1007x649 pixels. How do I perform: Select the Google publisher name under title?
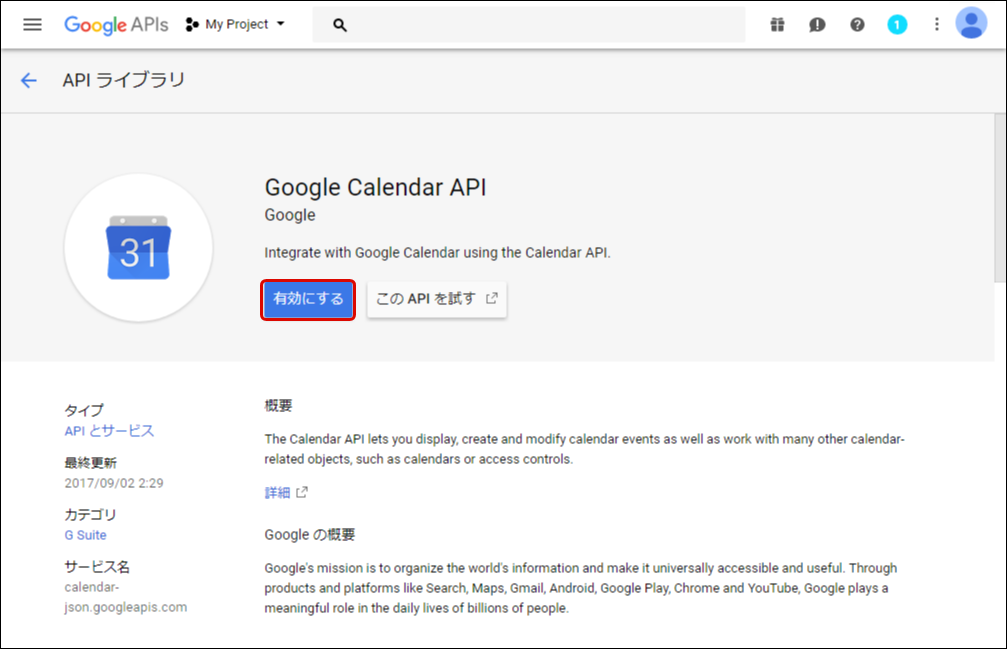click(x=290, y=215)
